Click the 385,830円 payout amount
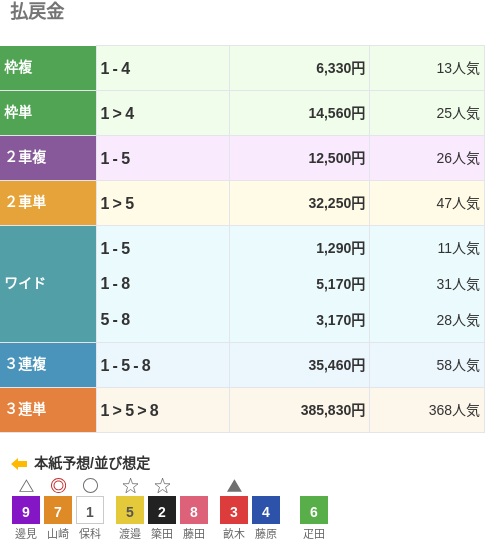The width and height of the screenshot is (485, 558). tap(333, 410)
